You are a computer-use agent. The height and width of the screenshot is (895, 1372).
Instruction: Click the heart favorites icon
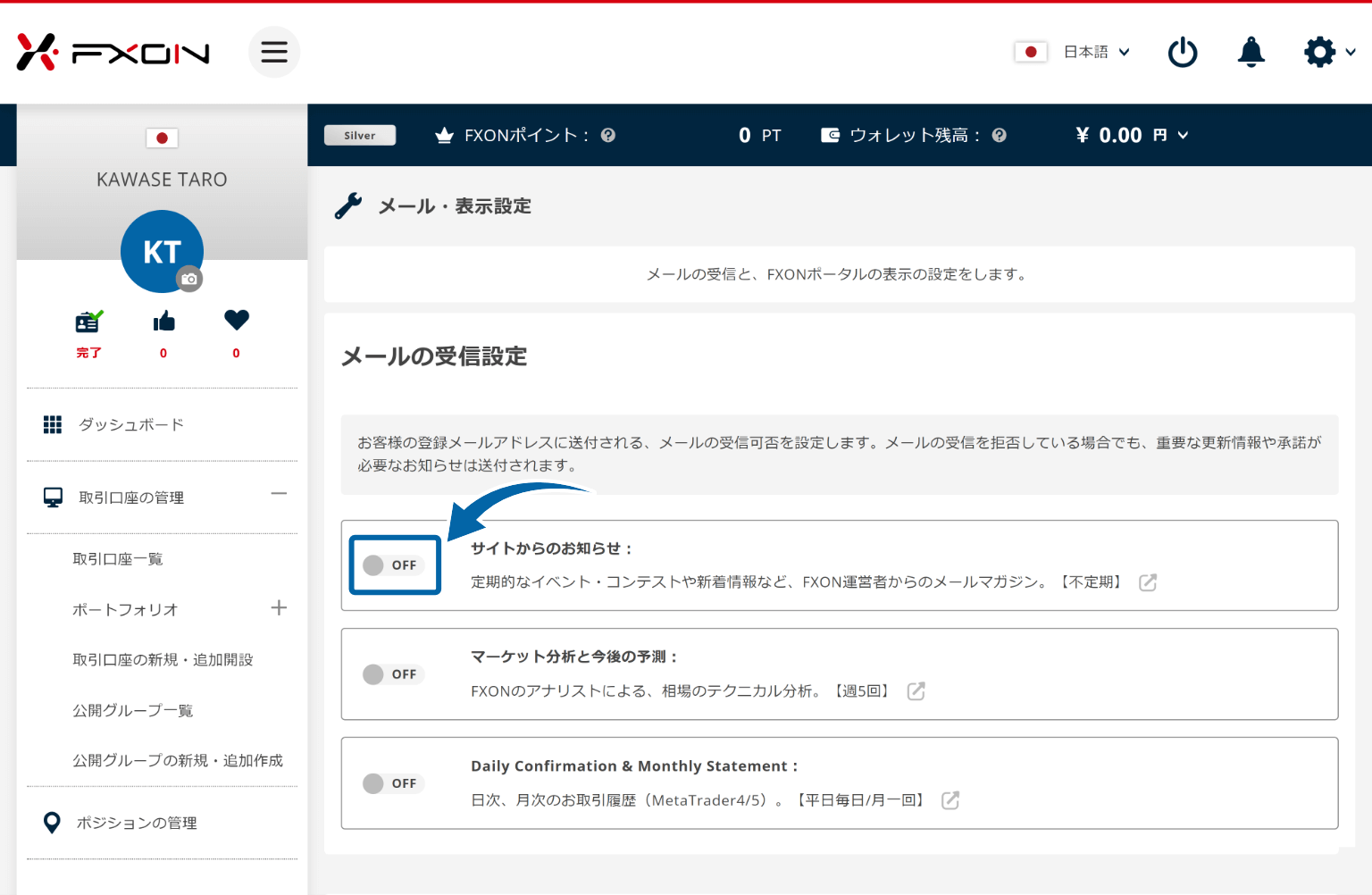(237, 320)
